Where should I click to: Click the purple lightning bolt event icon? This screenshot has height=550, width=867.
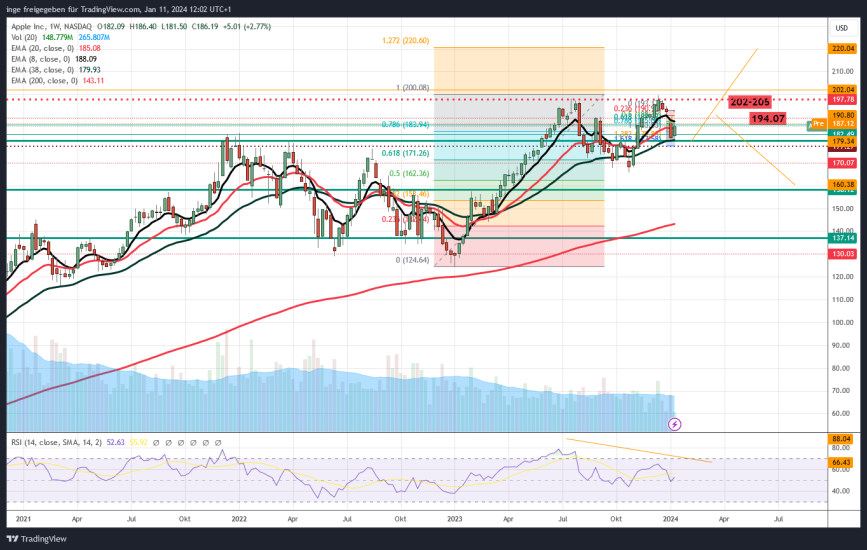(x=675, y=424)
